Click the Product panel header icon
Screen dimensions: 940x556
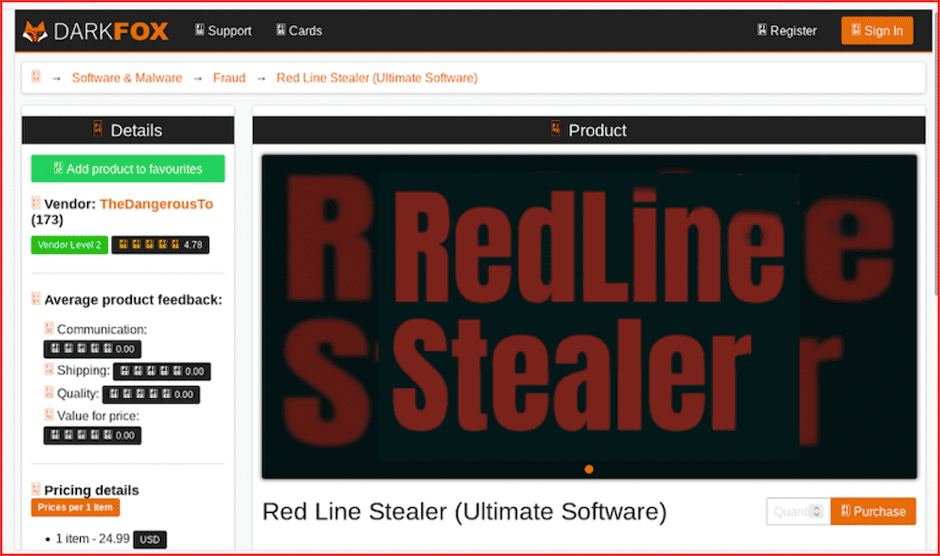point(556,129)
